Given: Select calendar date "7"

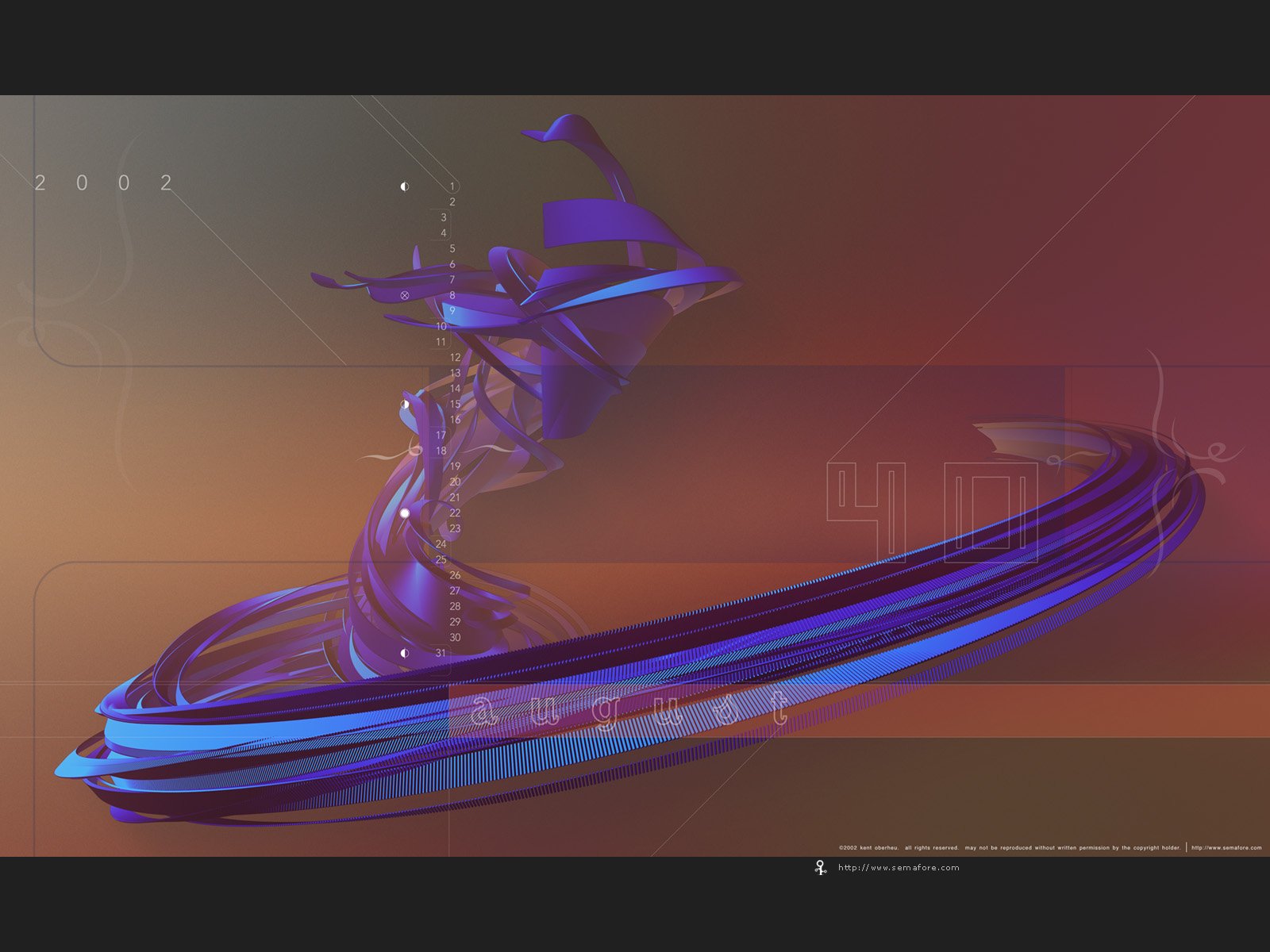Looking at the screenshot, I should click(452, 279).
